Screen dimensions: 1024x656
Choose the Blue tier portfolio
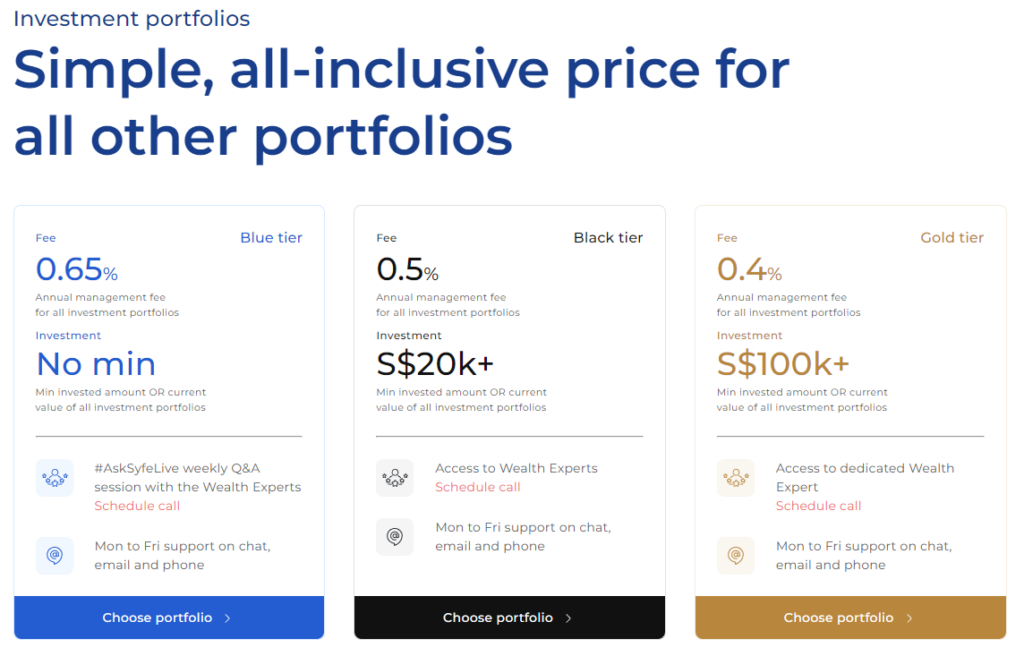click(x=169, y=617)
